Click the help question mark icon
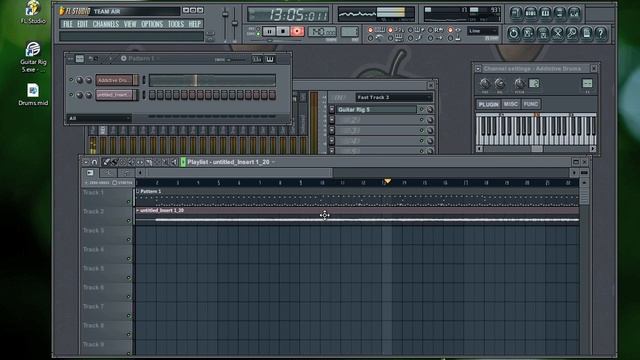This screenshot has height=360, width=640. click(x=600, y=33)
